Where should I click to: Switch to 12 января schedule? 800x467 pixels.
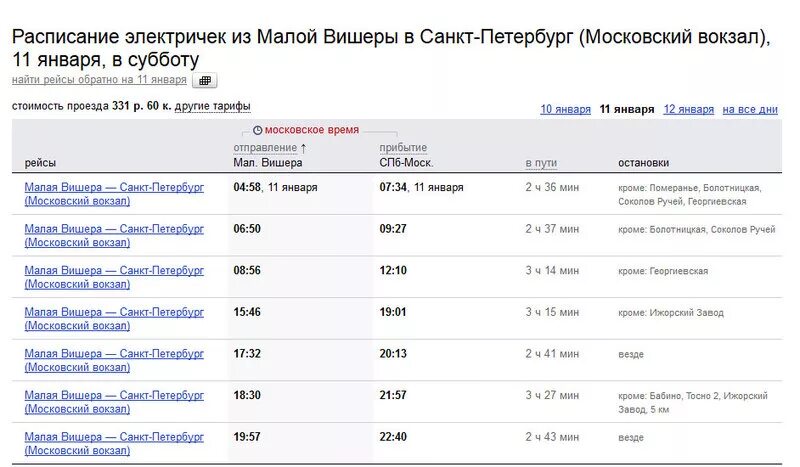coord(688,109)
